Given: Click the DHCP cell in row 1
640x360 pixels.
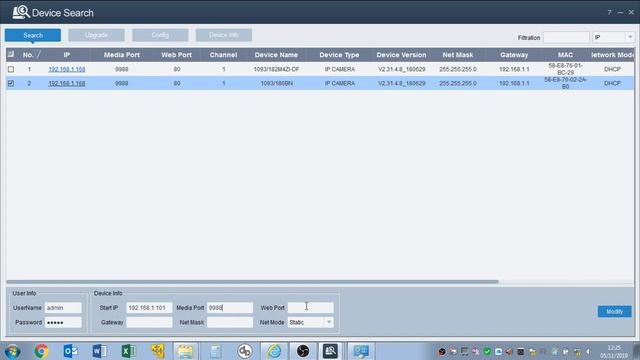Looking at the screenshot, I should [x=612, y=69].
